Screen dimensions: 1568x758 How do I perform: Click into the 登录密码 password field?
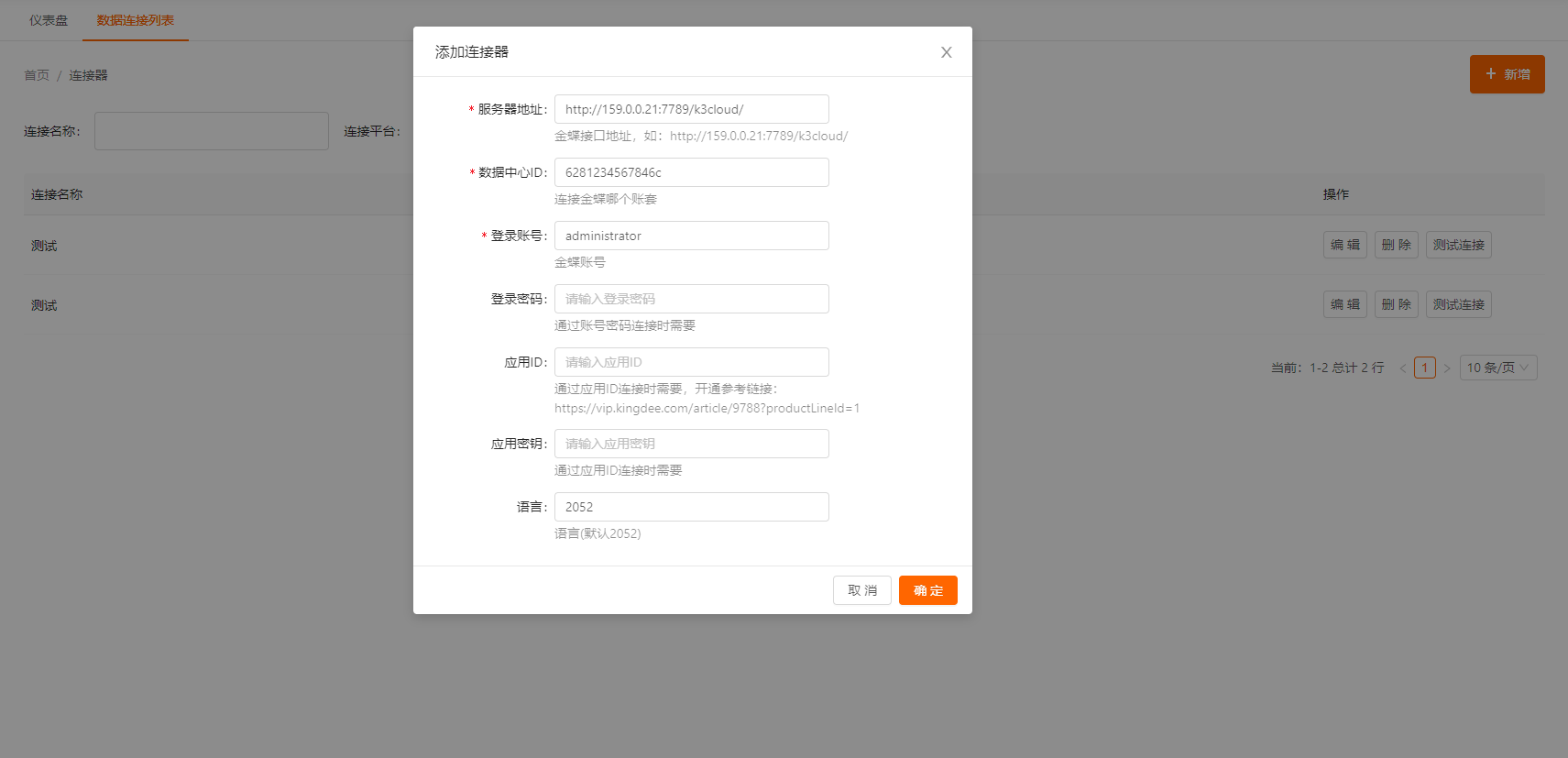click(691, 299)
